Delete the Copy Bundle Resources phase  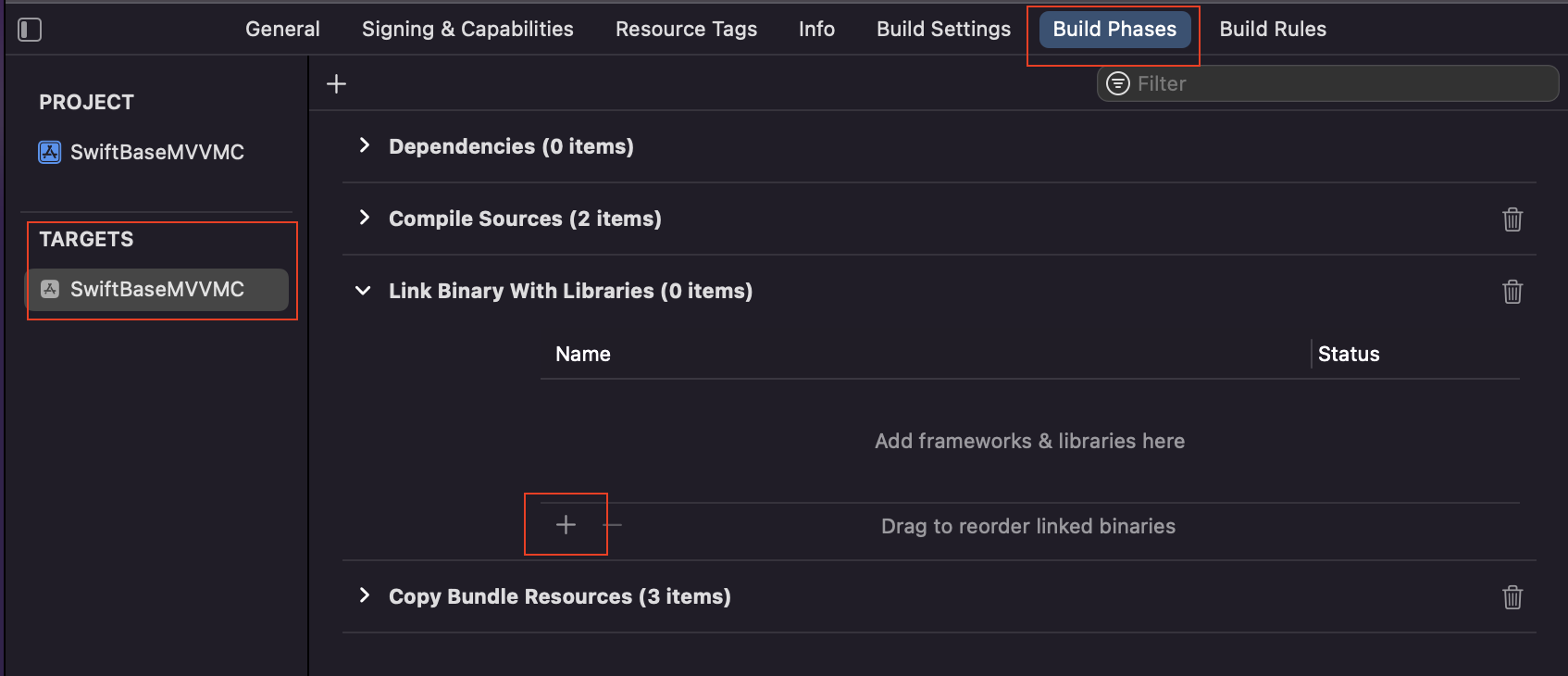click(x=1512, y=597)
